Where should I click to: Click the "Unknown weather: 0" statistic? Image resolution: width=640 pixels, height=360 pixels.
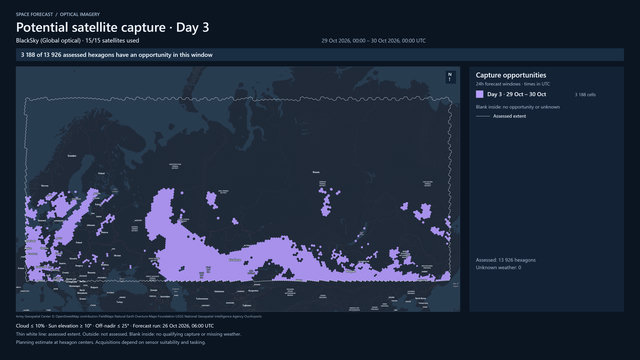click(498, 268)
